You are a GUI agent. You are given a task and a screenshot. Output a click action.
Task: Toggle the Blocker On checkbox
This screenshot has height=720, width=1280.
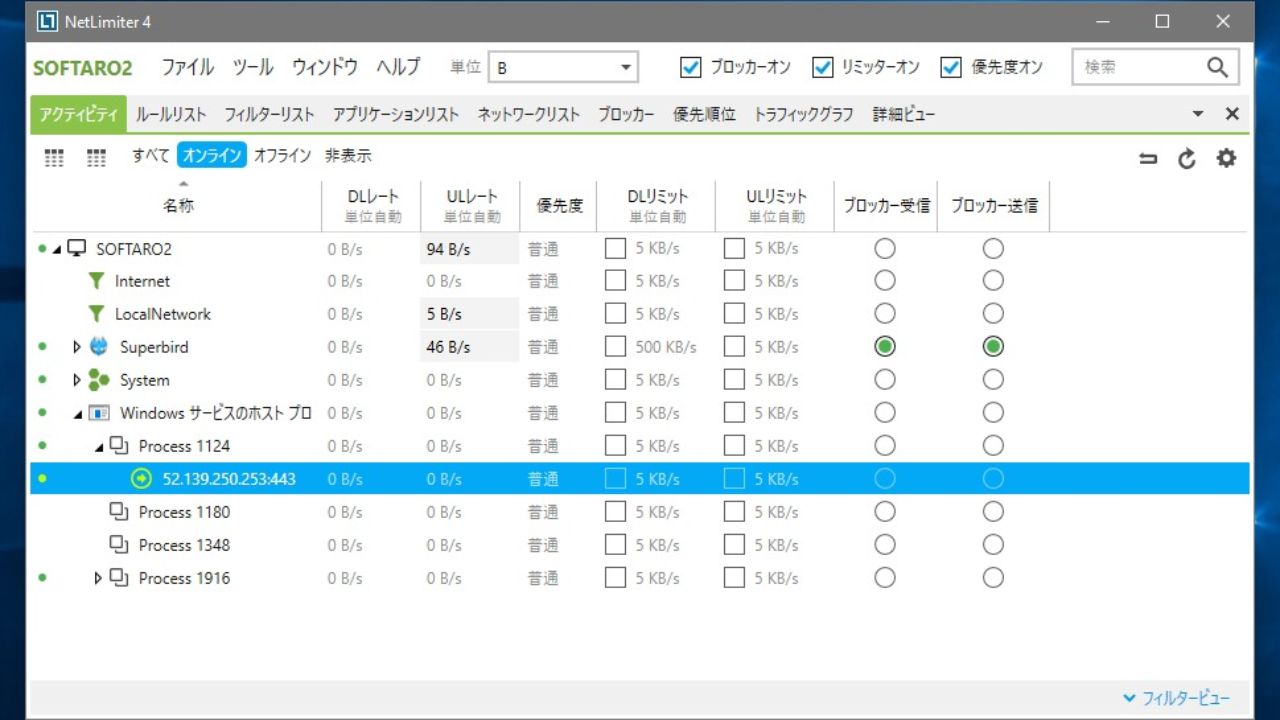click(690, 67)
